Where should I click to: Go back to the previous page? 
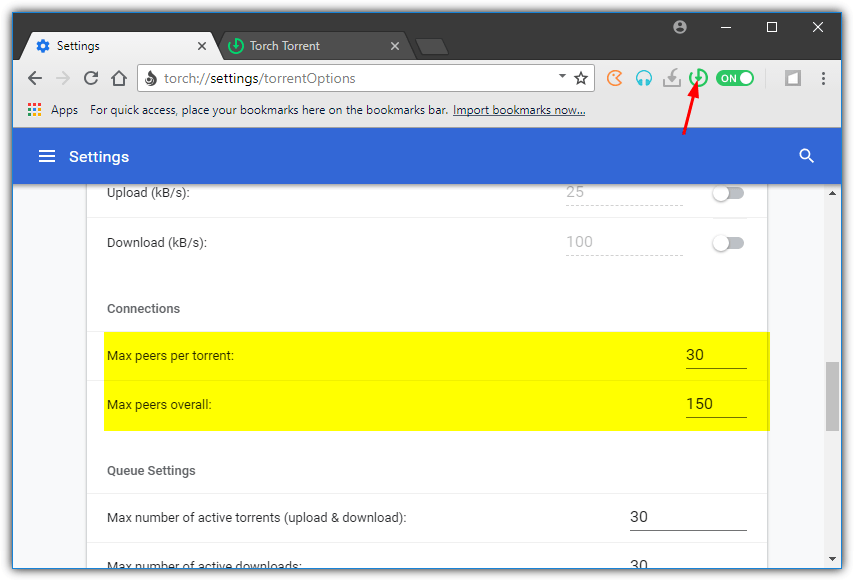pos(35,78)
